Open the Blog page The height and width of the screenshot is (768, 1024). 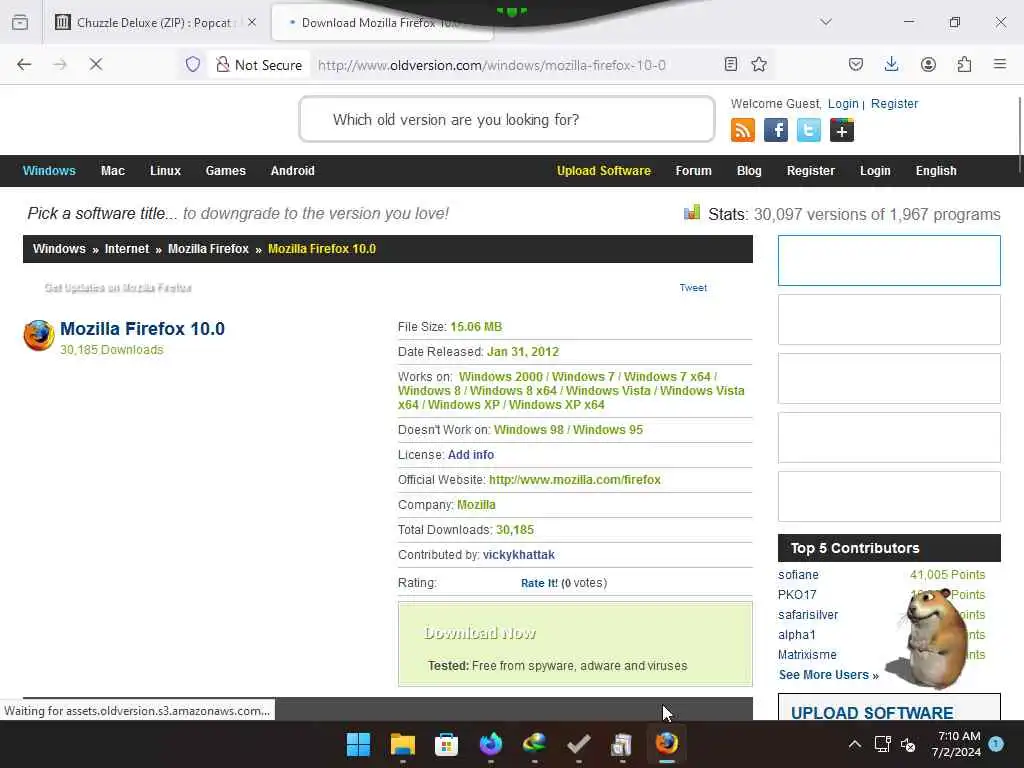coord(749,170)
